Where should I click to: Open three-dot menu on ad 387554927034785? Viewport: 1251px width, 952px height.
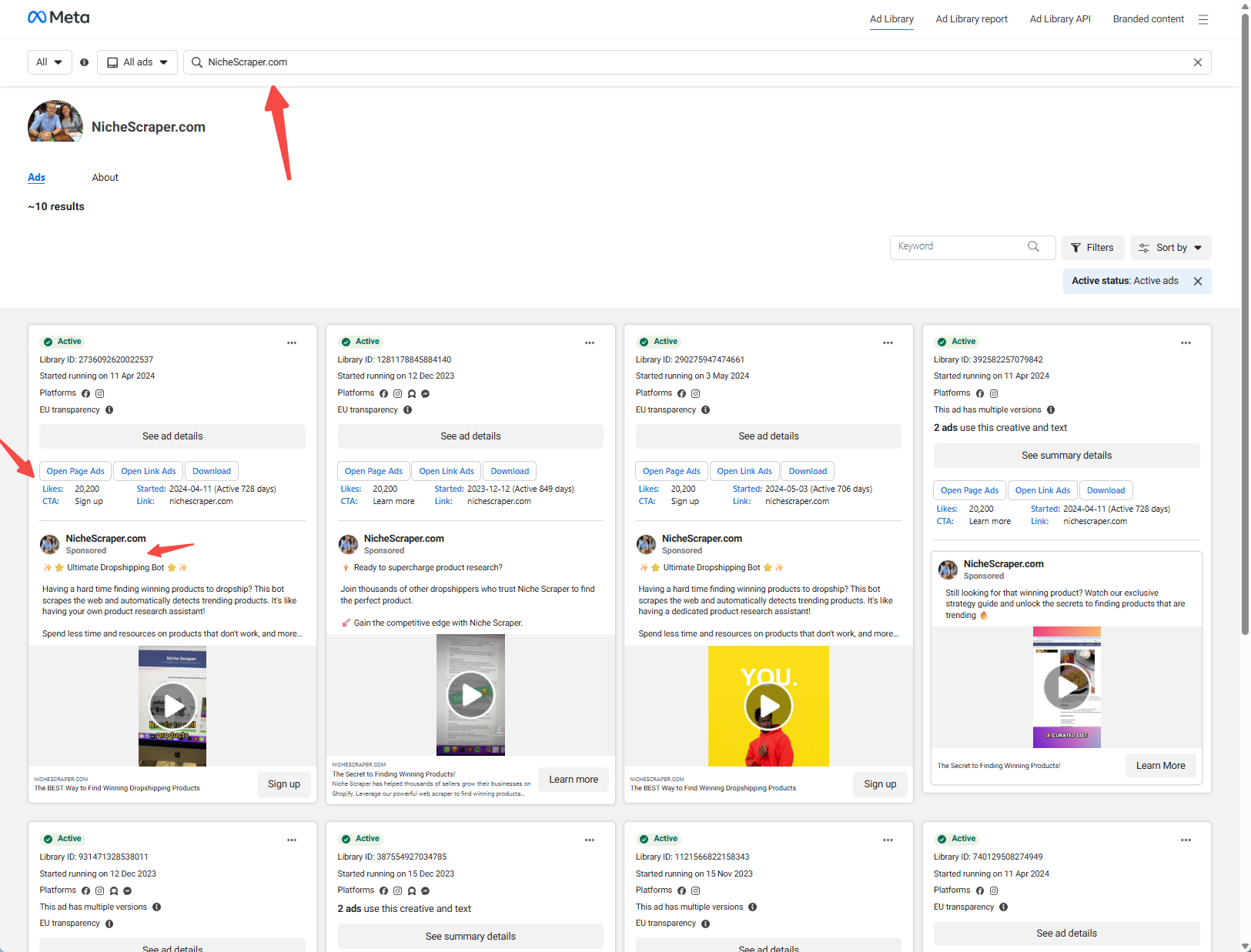(x=590, y=840)
